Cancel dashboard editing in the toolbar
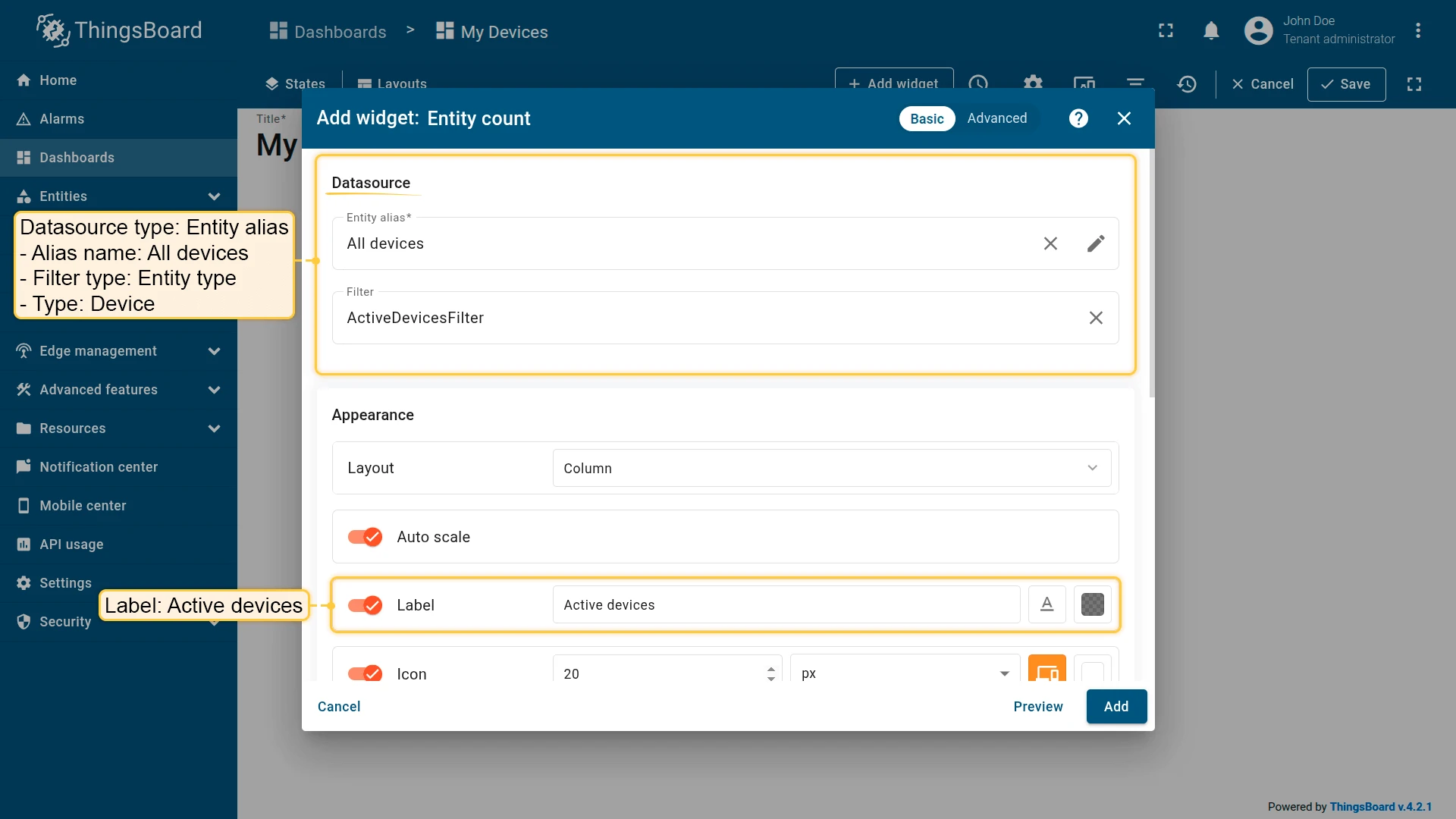This screenshot has height=819, width=1456. [x=1263, y=84]
